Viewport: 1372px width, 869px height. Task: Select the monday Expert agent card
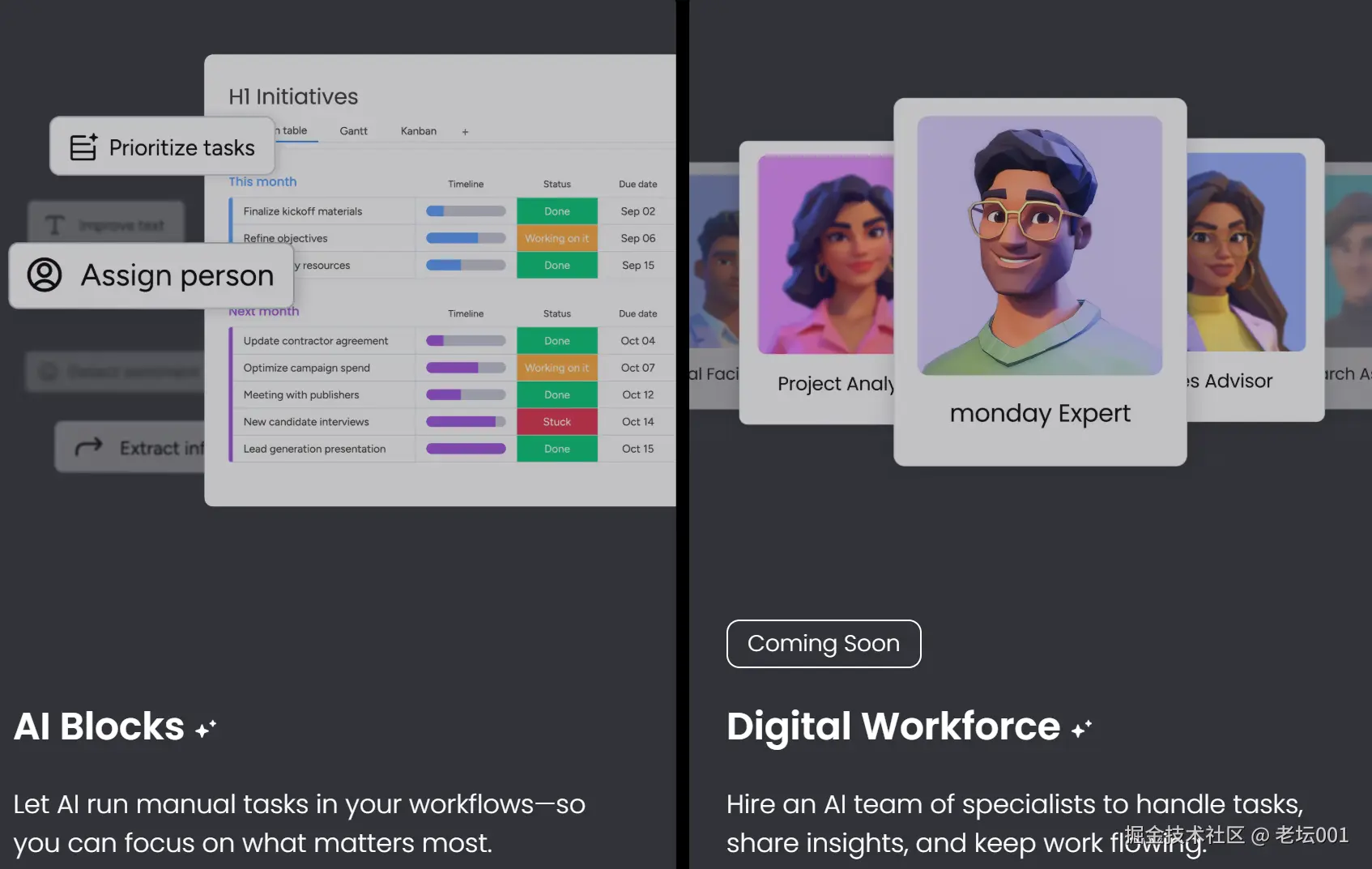click(x=1040, y=282)
